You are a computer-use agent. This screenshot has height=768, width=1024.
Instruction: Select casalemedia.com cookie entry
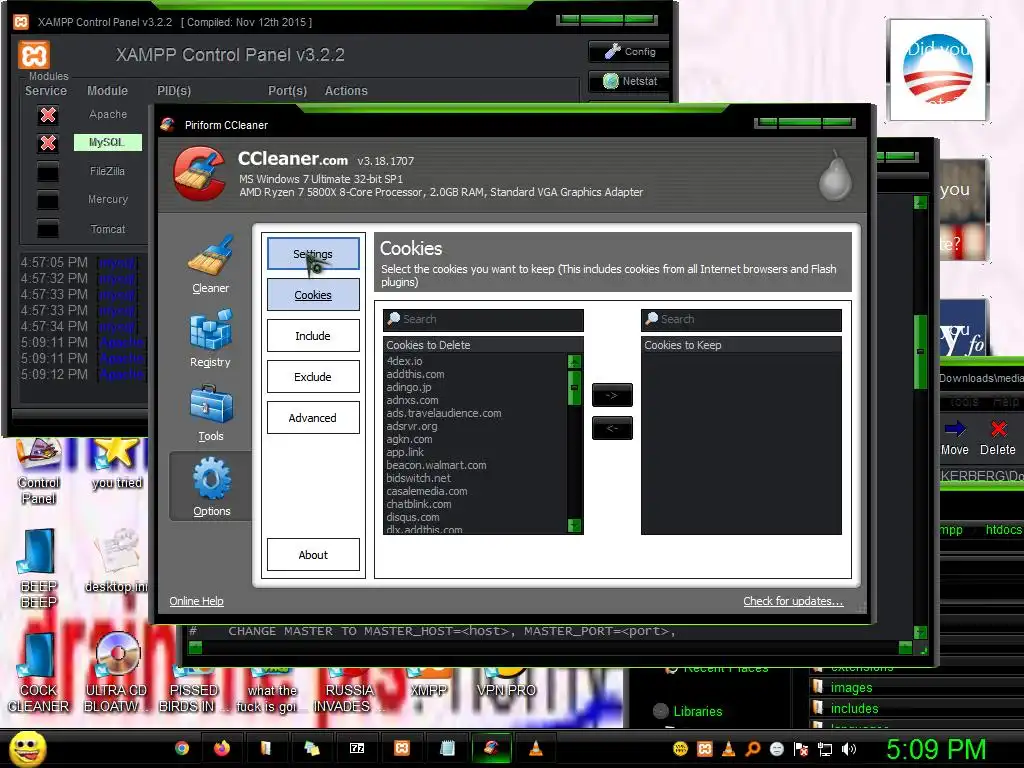(426, 491)
